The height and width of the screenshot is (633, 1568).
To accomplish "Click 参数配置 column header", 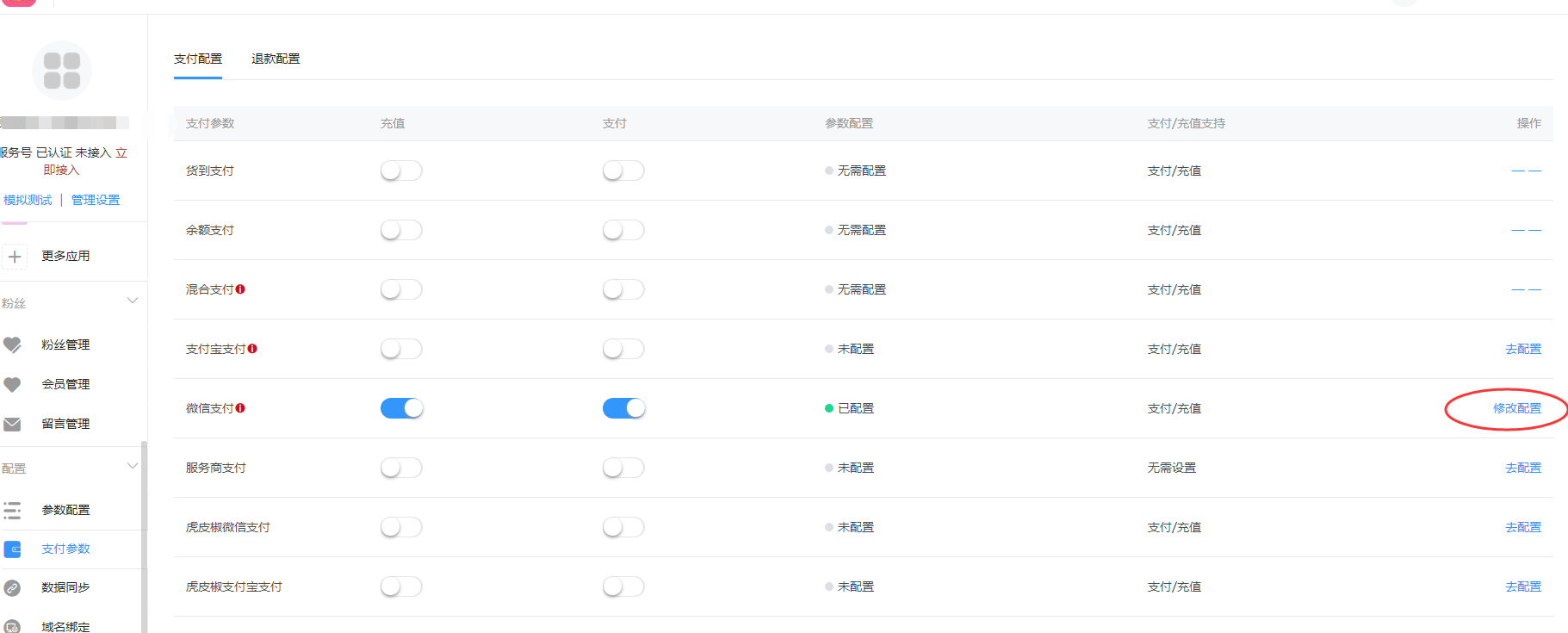I will pyautogui.click(x=849, y=123).
